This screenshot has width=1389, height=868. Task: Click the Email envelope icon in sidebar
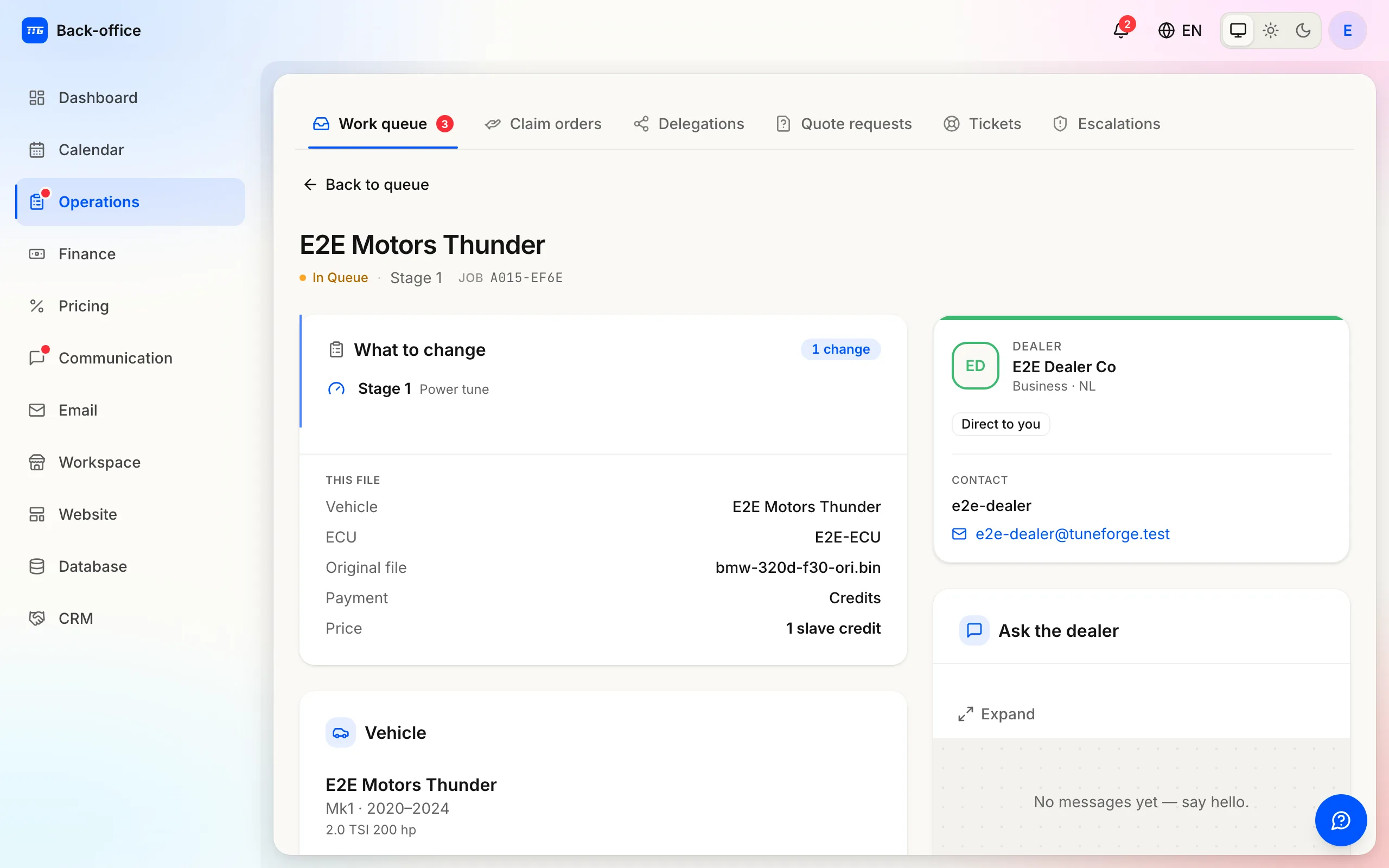[37, 410]
